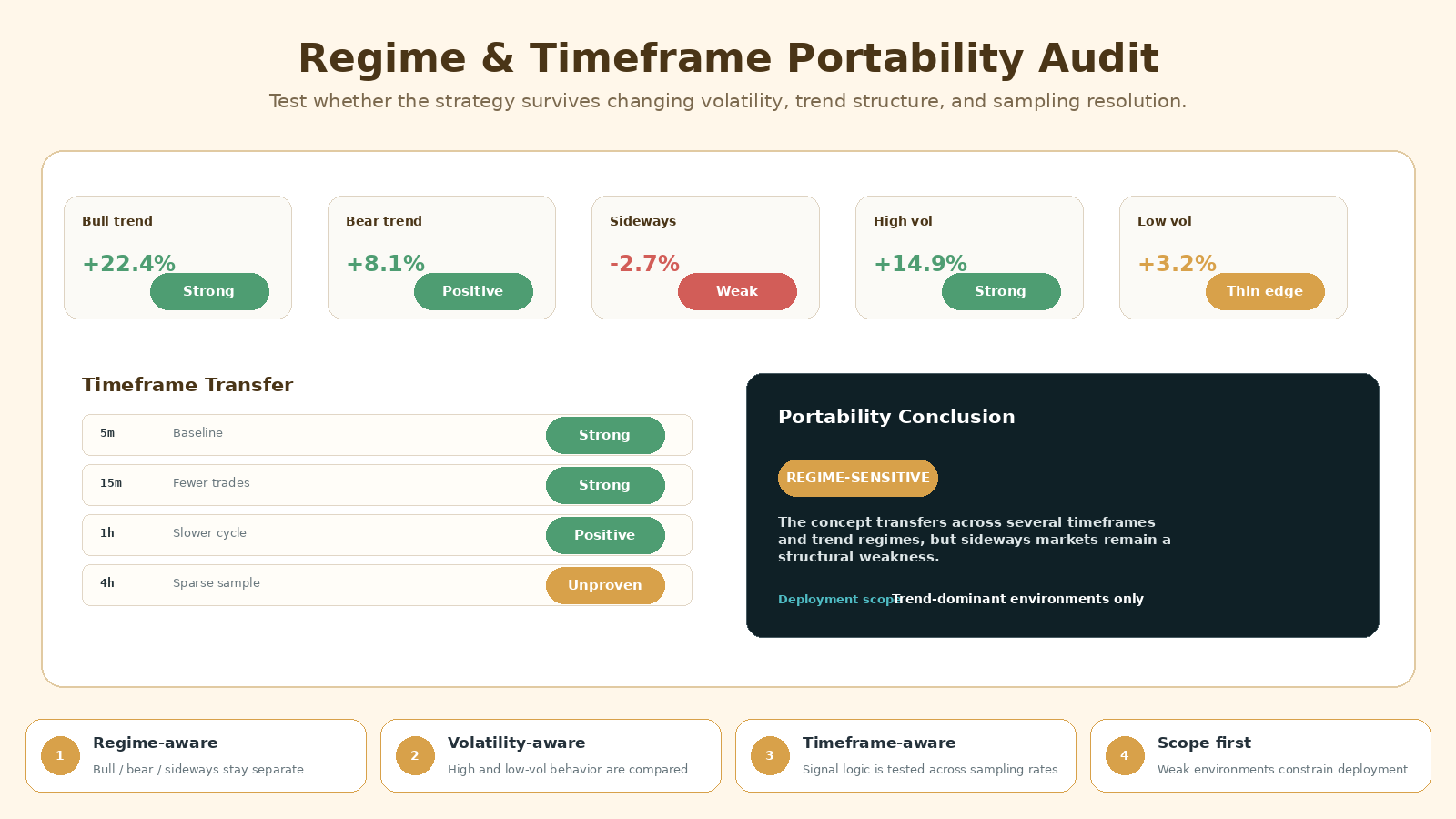Viewport: 1456px width, 819px height.
Task: Click the number 2 badge beside Volatility-aware
Action: pos(415,755)
